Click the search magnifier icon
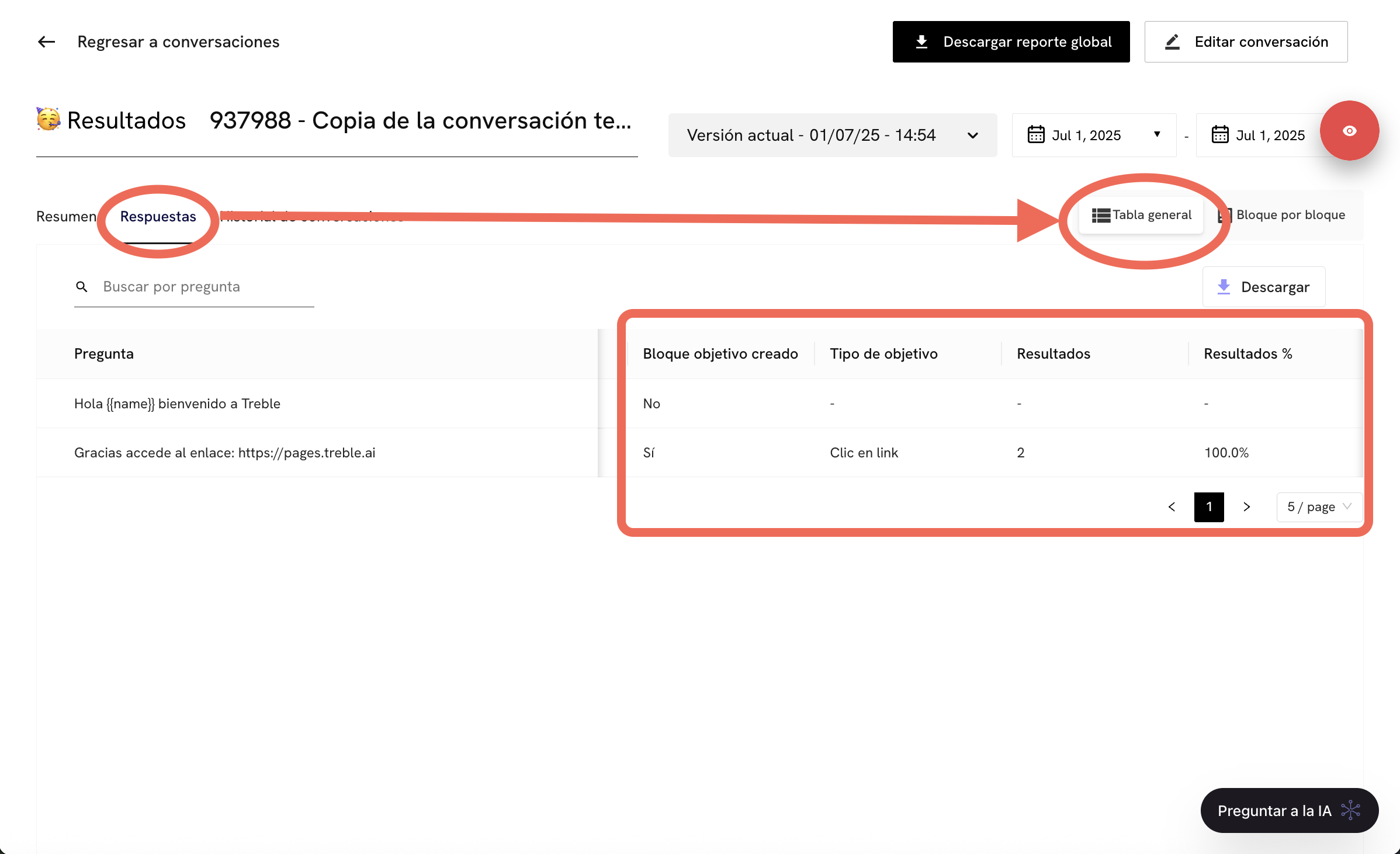The height and width of the screenshot is (854, 1400). click(82, 287)
